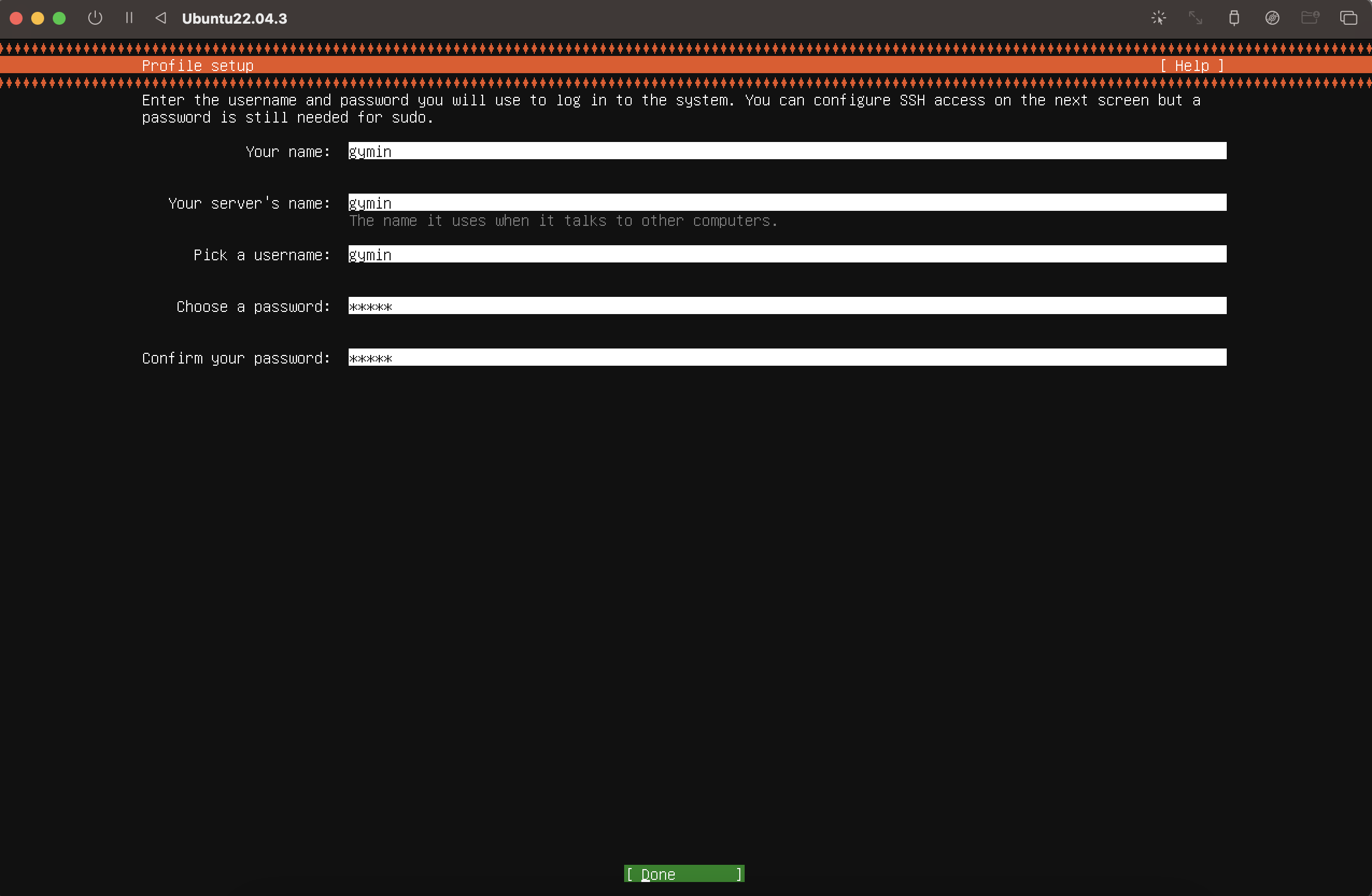
Task: Open the USB devices icon
Action: coord(1234,18)
